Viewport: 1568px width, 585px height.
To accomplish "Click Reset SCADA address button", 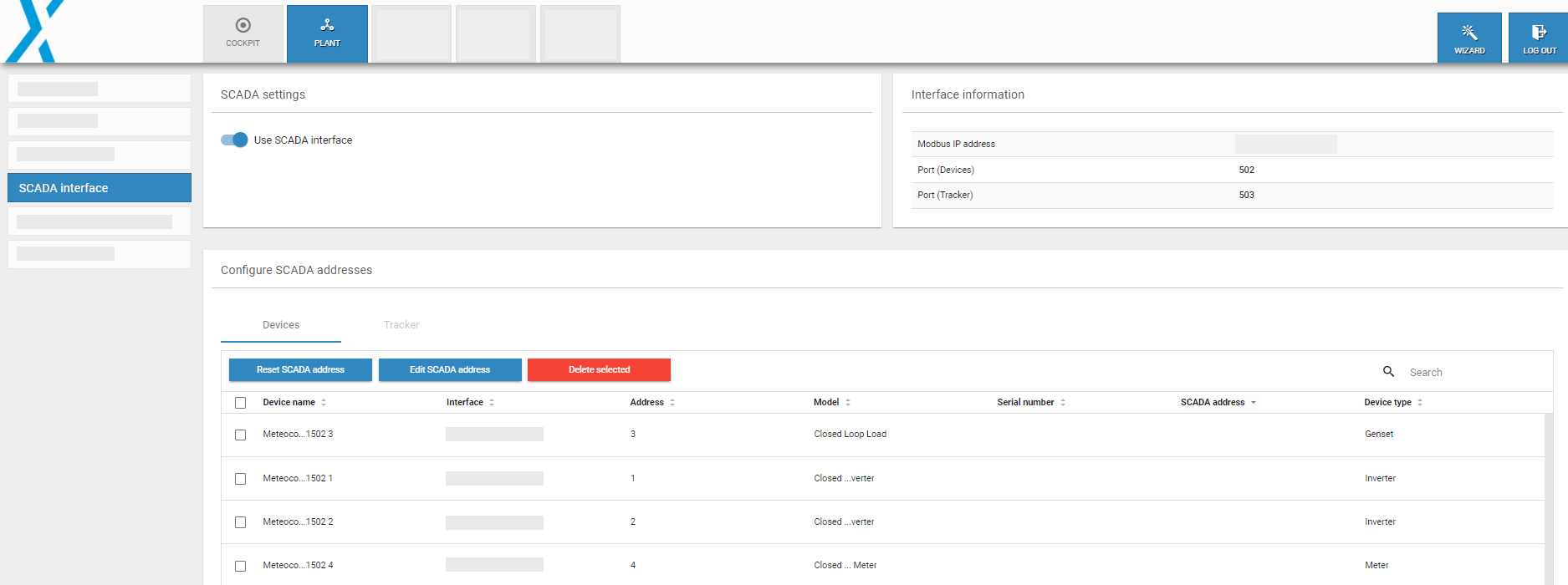I will point(300,369).
